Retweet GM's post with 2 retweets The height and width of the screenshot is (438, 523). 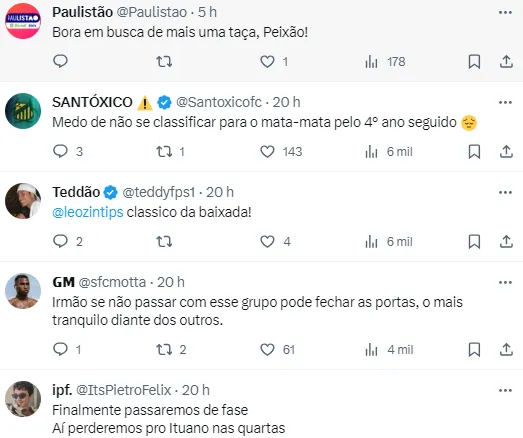(164, 350)
